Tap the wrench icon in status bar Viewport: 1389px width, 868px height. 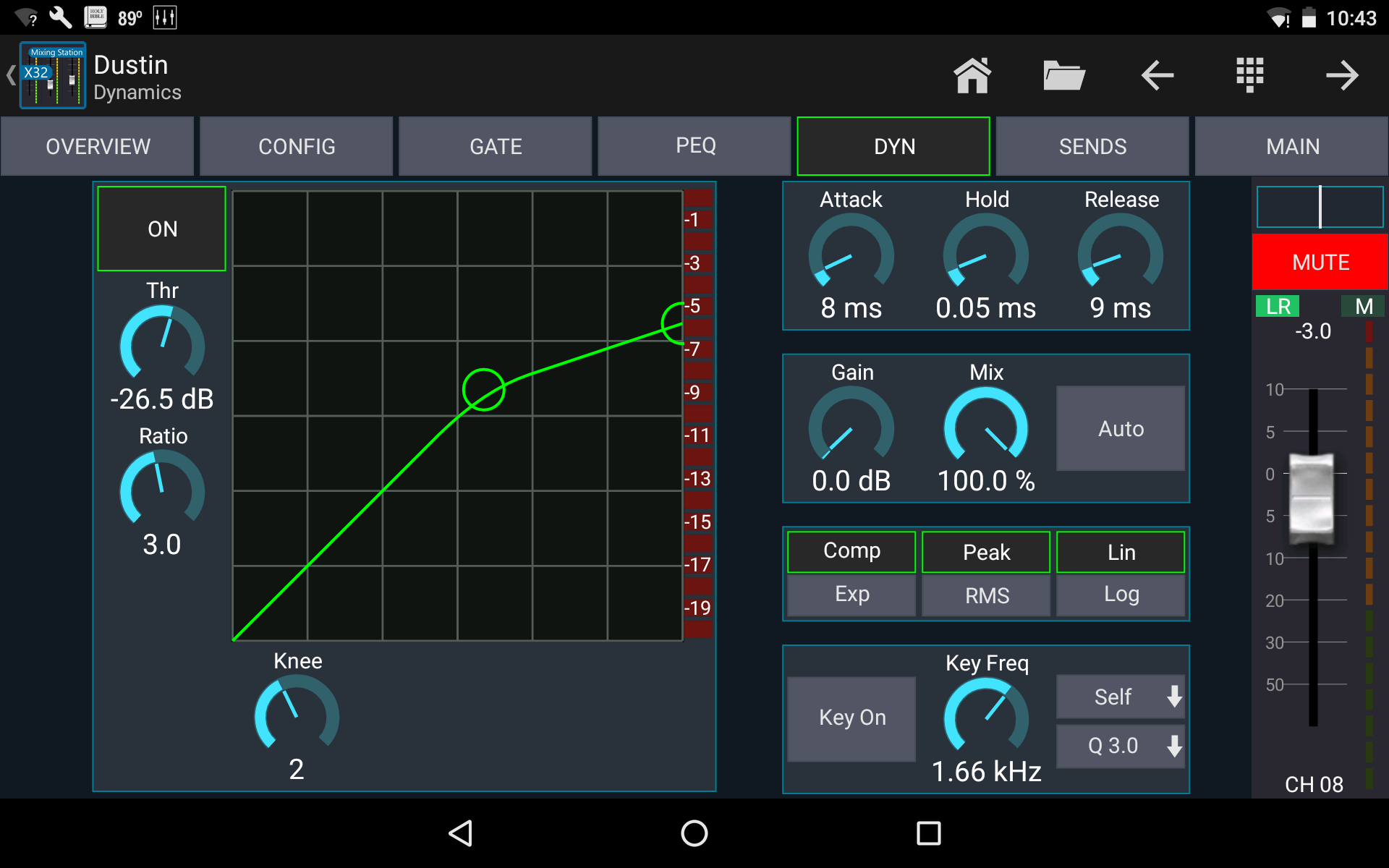pyautogui.click(x=60, y=17)
